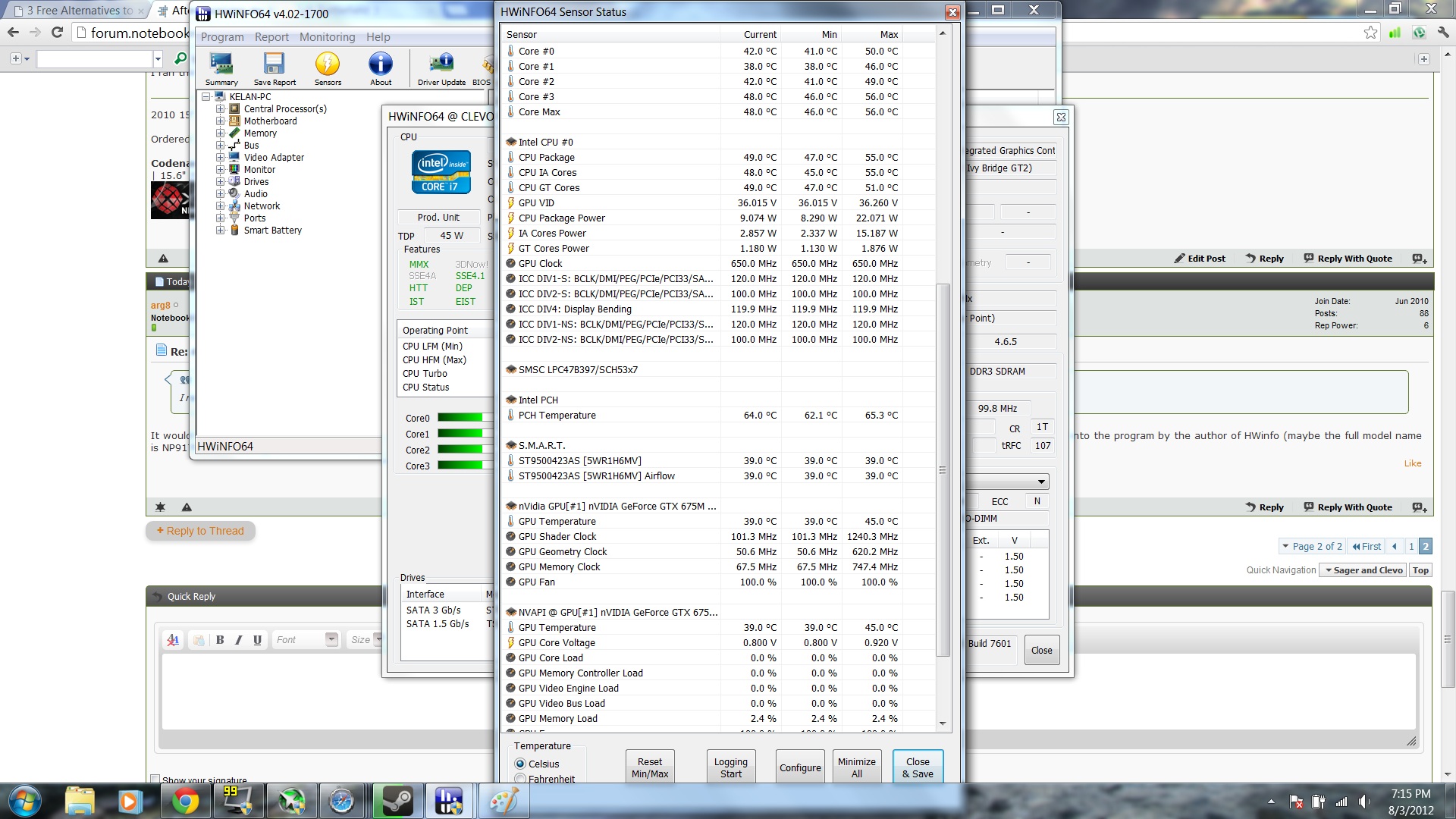Screen dimensions: 1456x819
Task: Click the Reply to Thread button
Action: tap(200, 531)
